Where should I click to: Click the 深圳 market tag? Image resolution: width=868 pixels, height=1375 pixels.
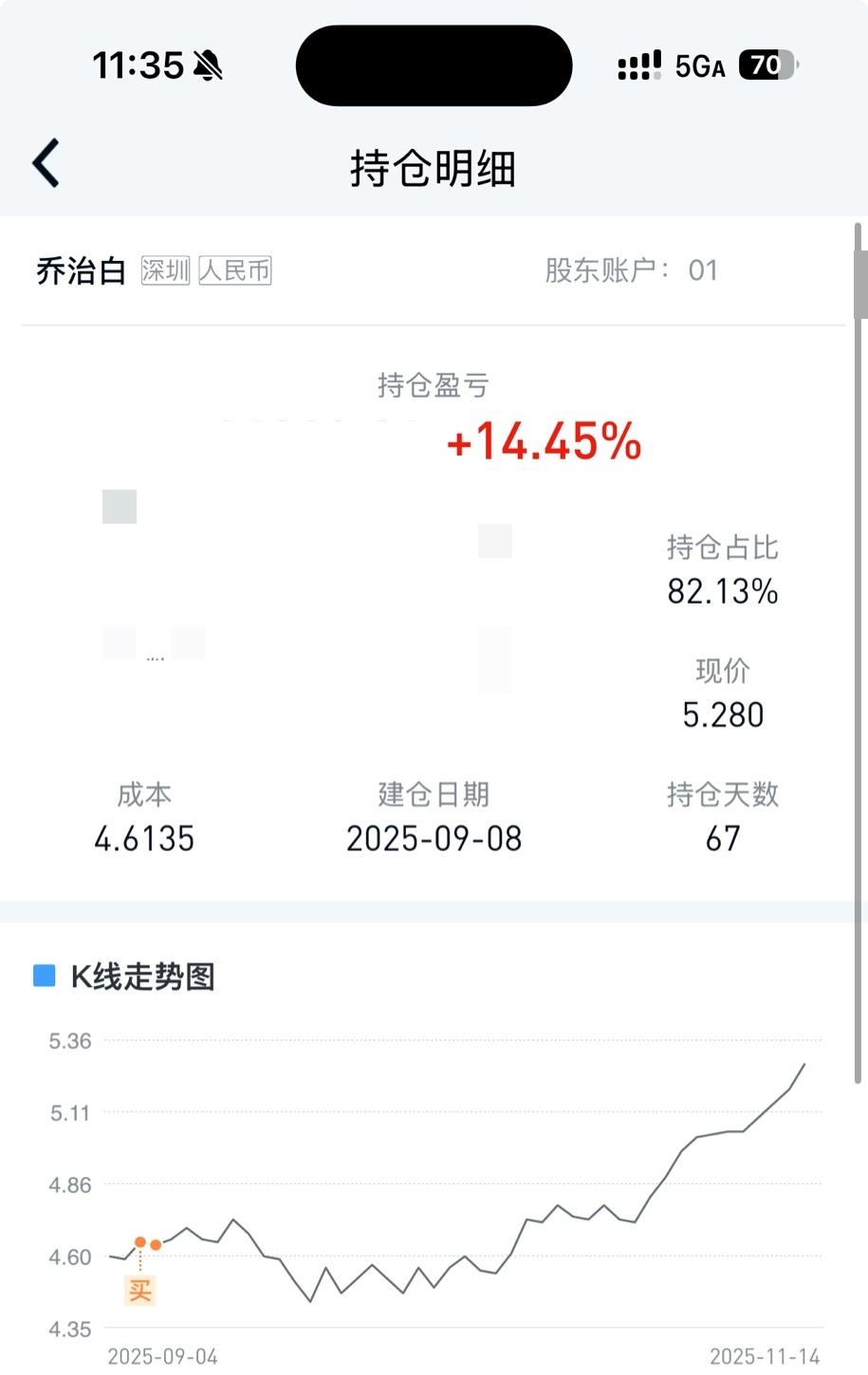(x=165, y=270)
